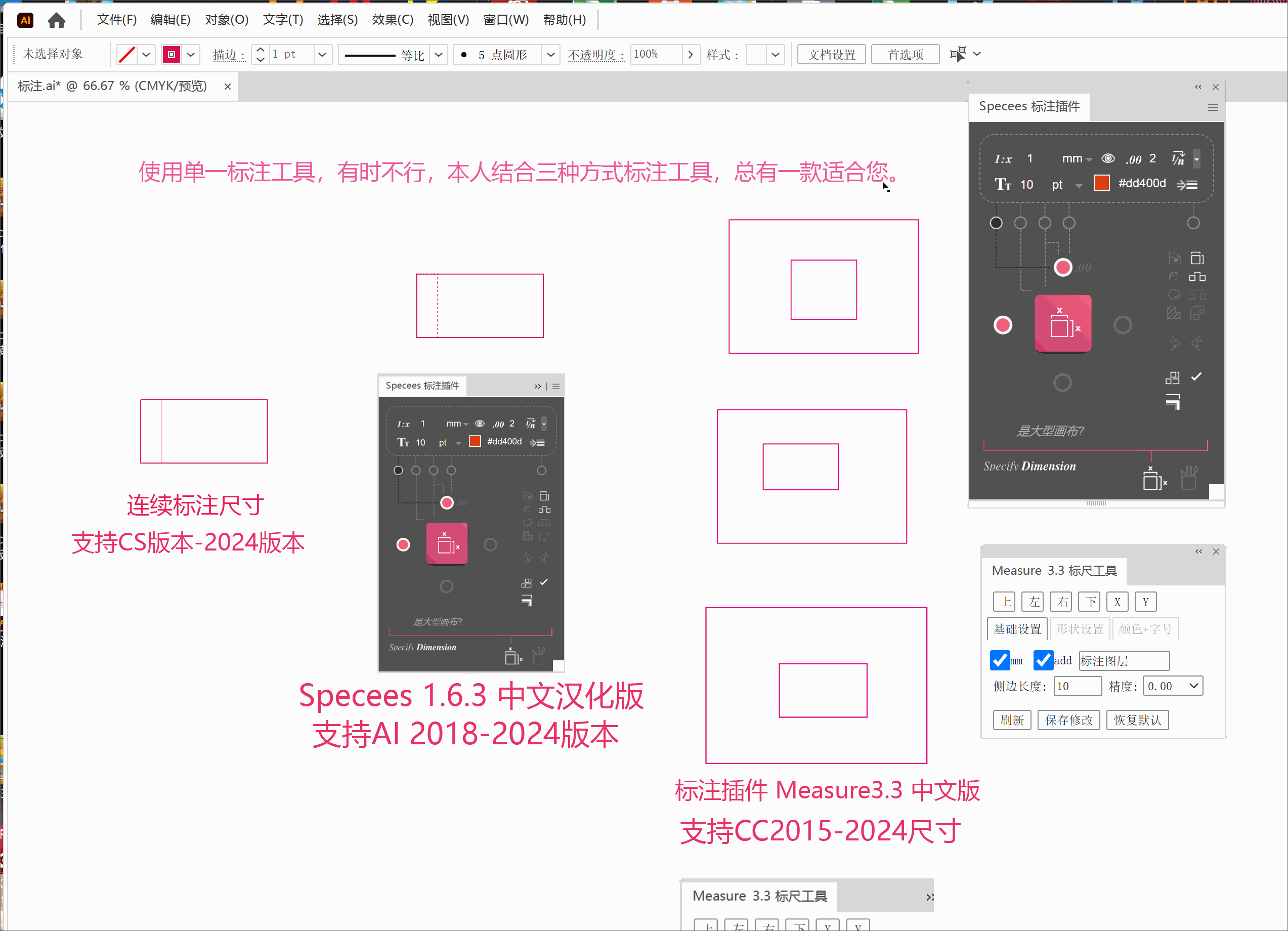
Task: Click the pink fill color swatch
Action: click(171, 55)
